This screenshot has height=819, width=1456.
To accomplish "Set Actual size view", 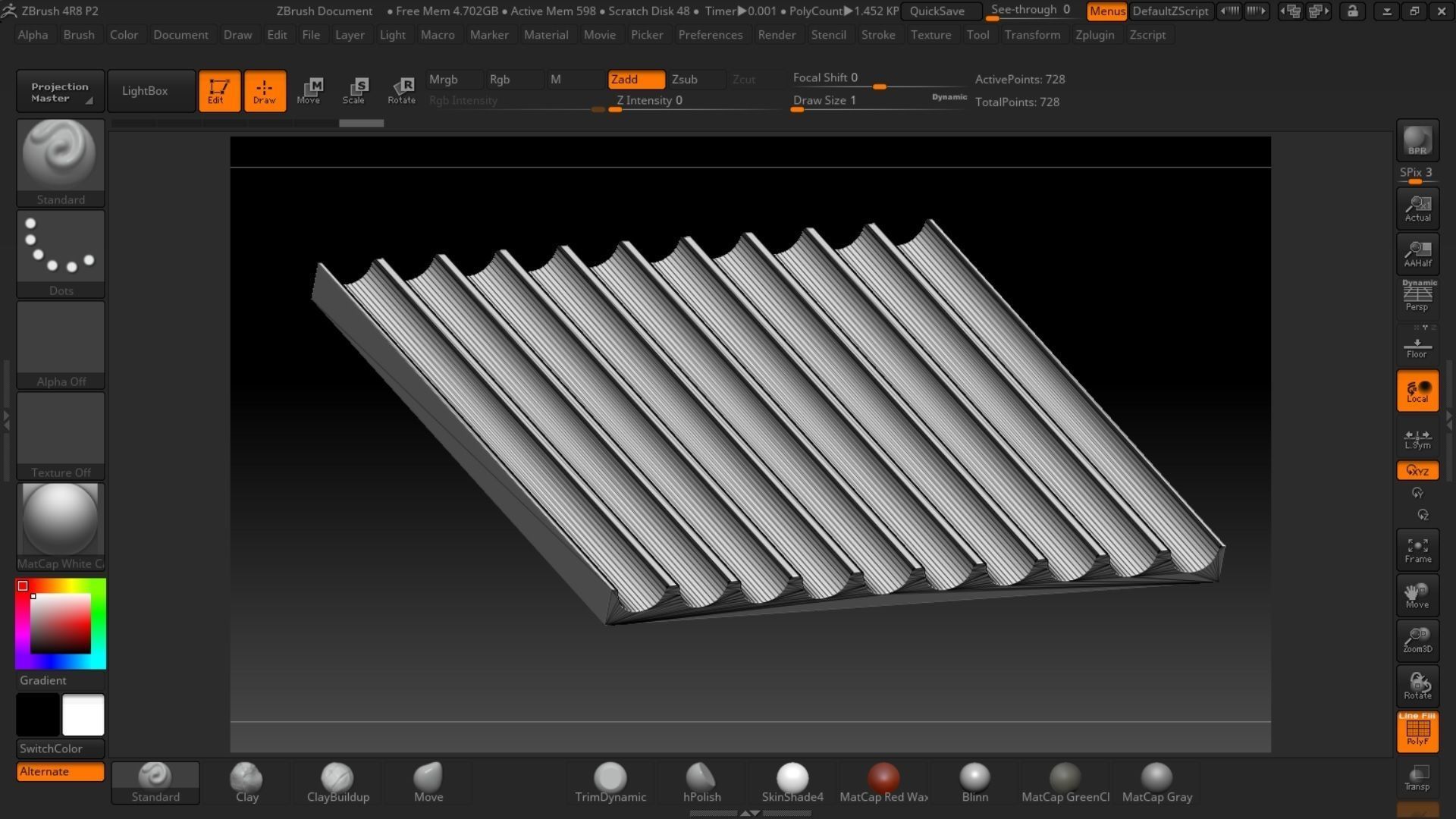I will pyautogui.click(x=1417, y=208).
